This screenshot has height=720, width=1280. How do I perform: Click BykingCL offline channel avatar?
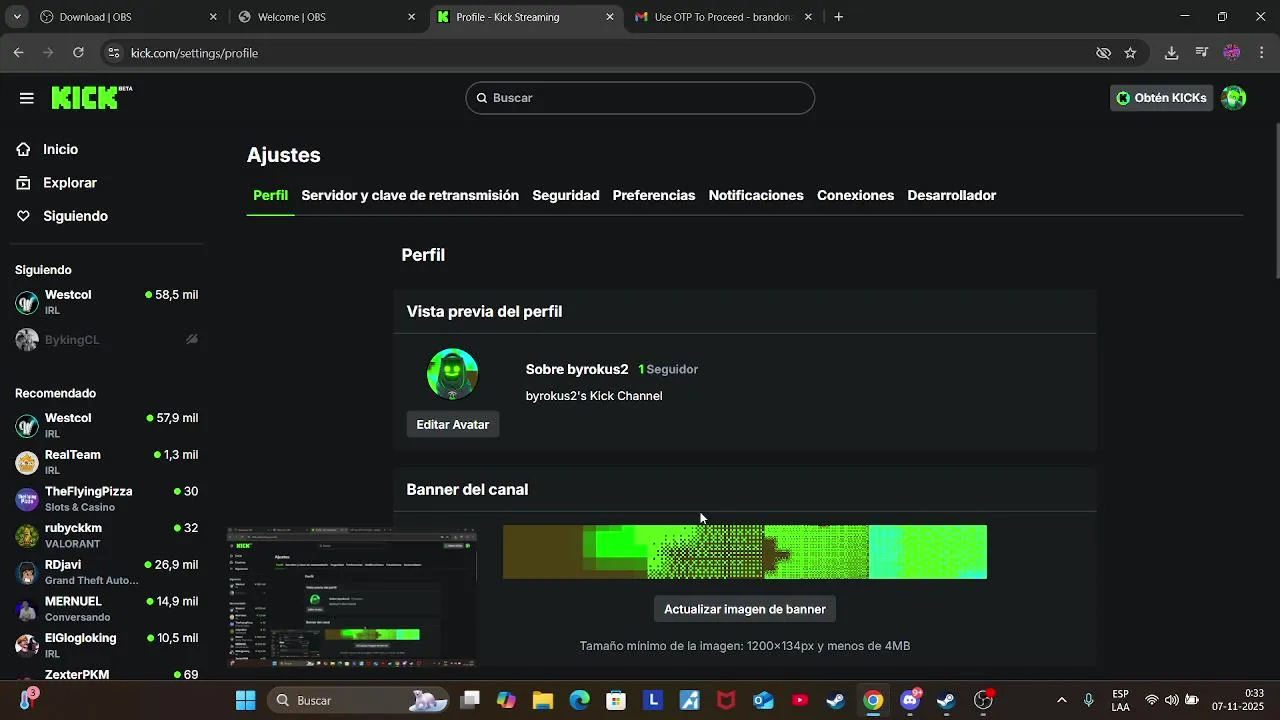[x=27, y=340]
